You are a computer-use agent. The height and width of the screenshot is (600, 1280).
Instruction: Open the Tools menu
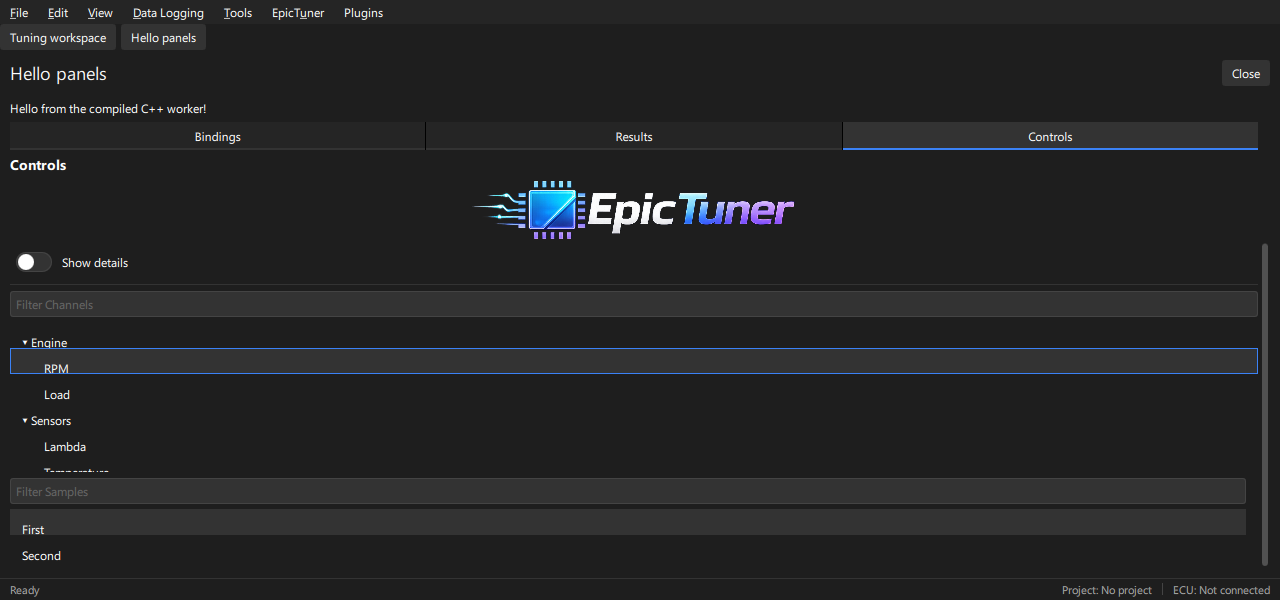click(x=238, y=13)
